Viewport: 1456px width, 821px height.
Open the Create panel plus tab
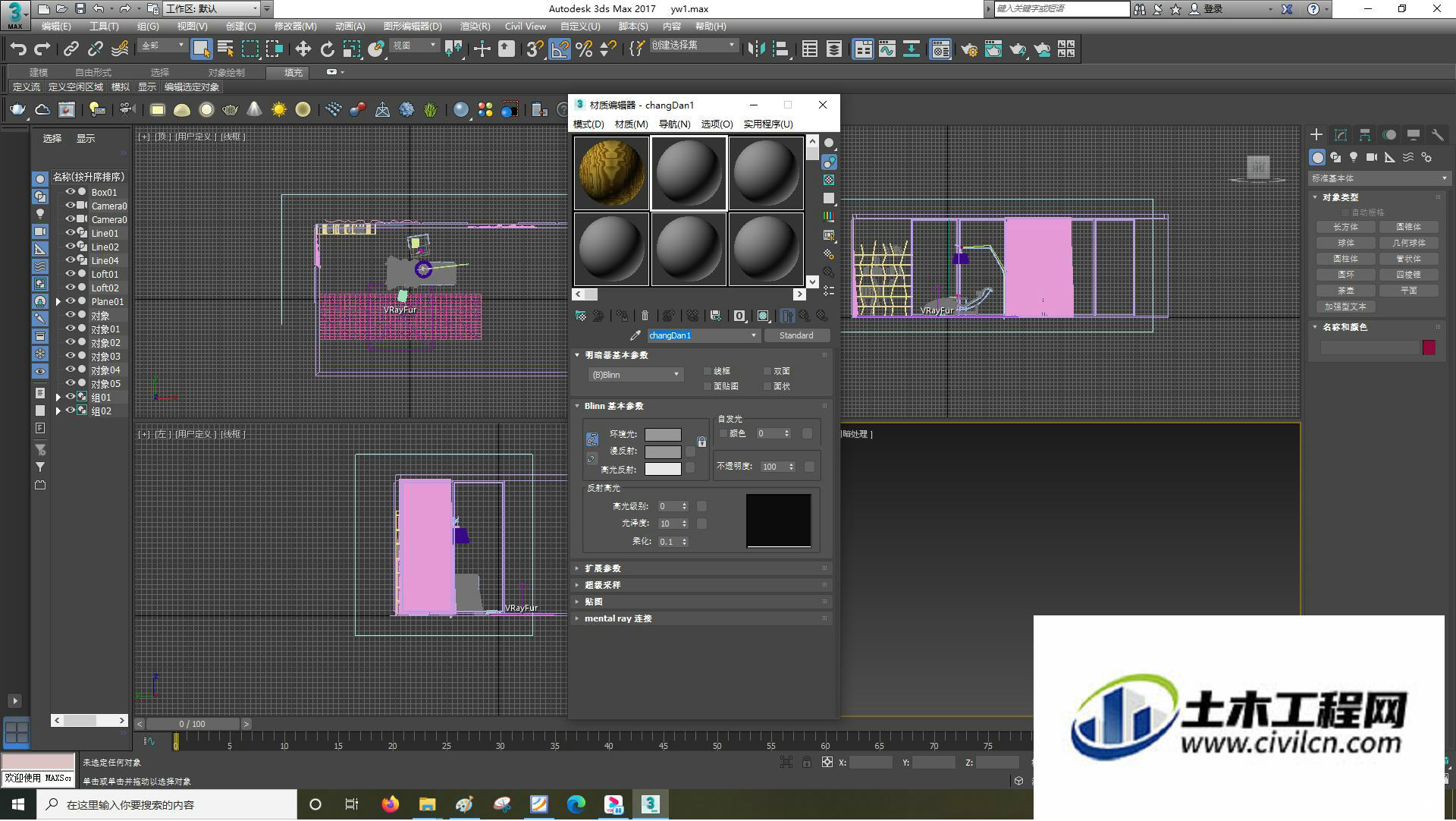[x=1316, y=134]
